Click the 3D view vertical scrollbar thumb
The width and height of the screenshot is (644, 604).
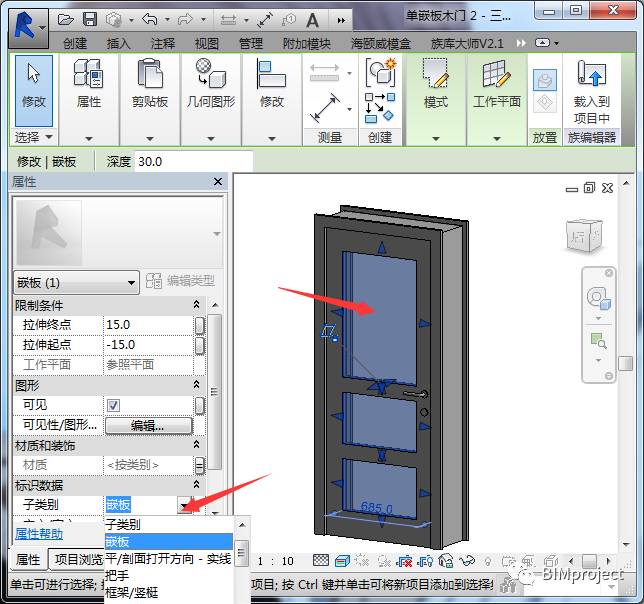click(626, 363)
